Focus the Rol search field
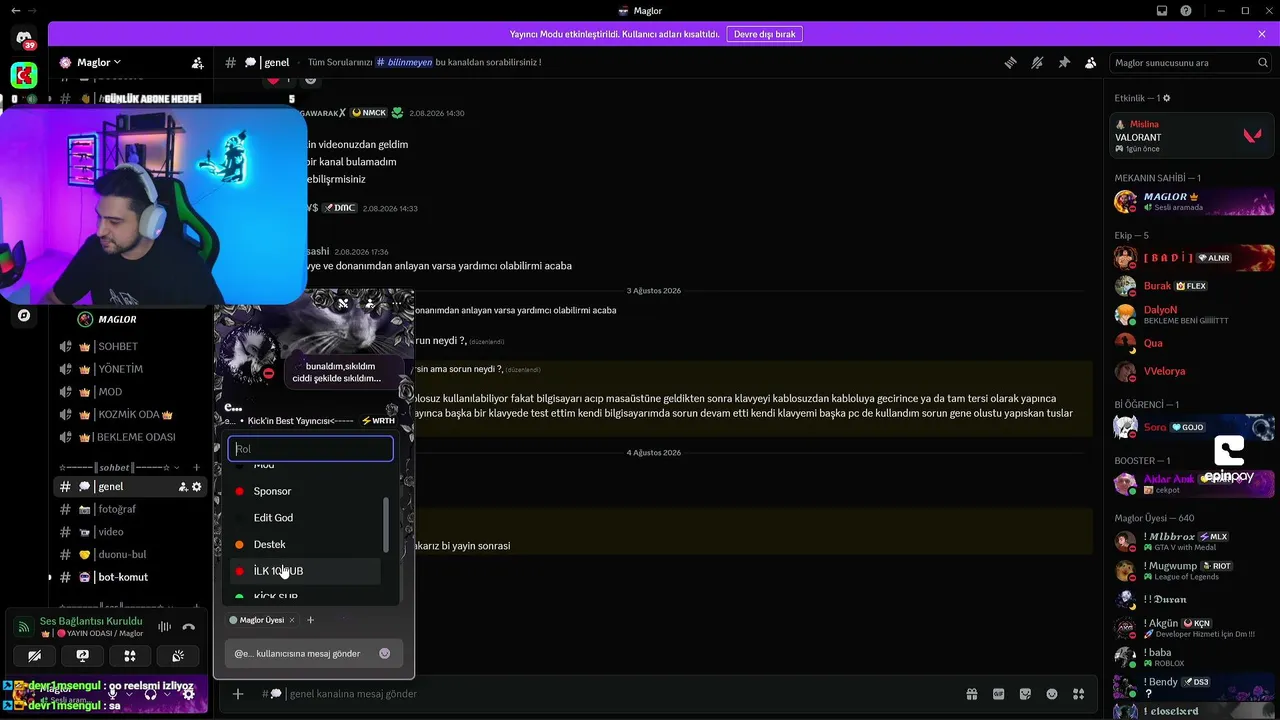This screenshot has width=1280, height=720. [310, 449]
